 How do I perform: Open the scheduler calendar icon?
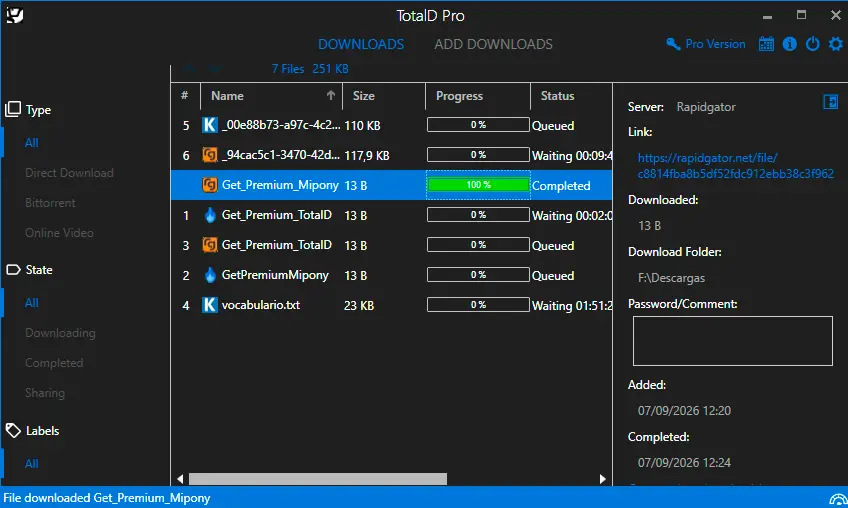point(766,44)
